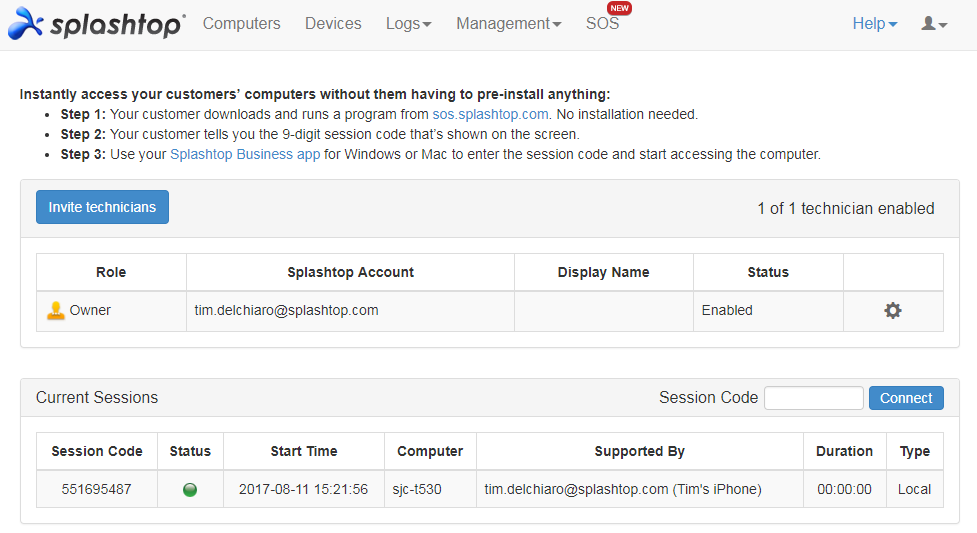Image resolution: width=977 pixels, height=533 pixels.
Task: Open the sos.splashtop.com link
Action: tap(490, 114)
